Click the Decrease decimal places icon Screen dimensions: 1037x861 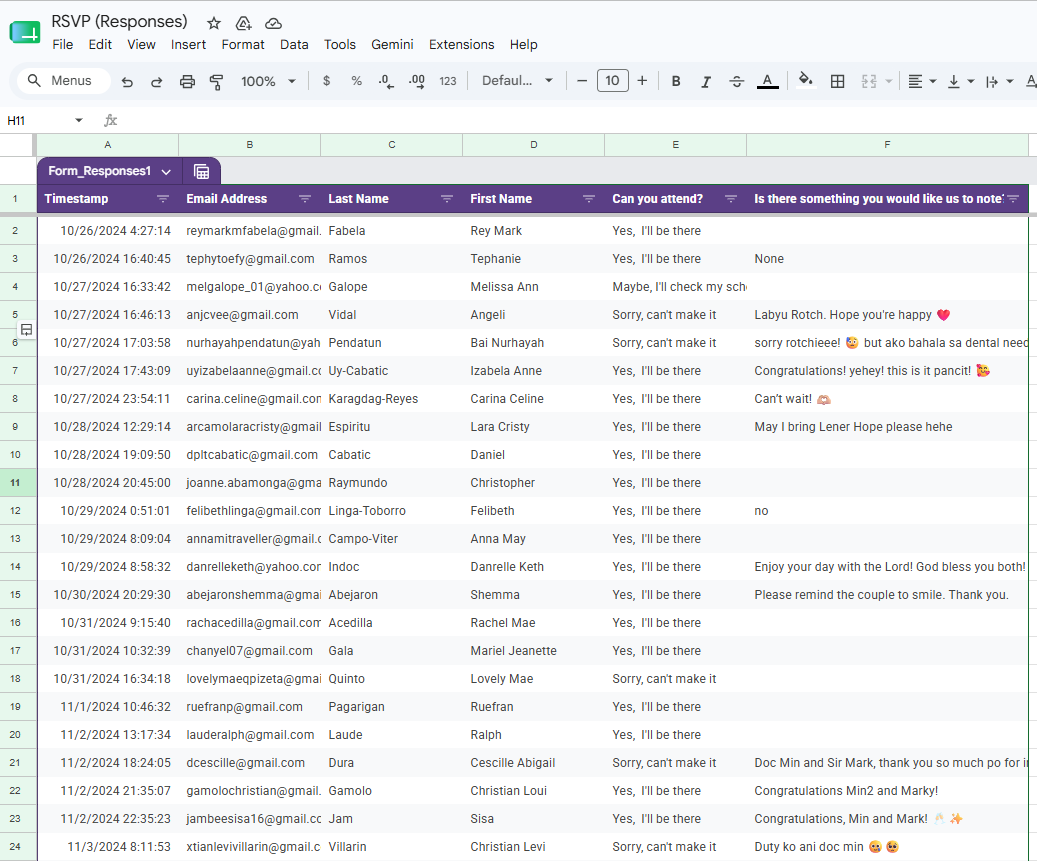[x=386, y=81]
